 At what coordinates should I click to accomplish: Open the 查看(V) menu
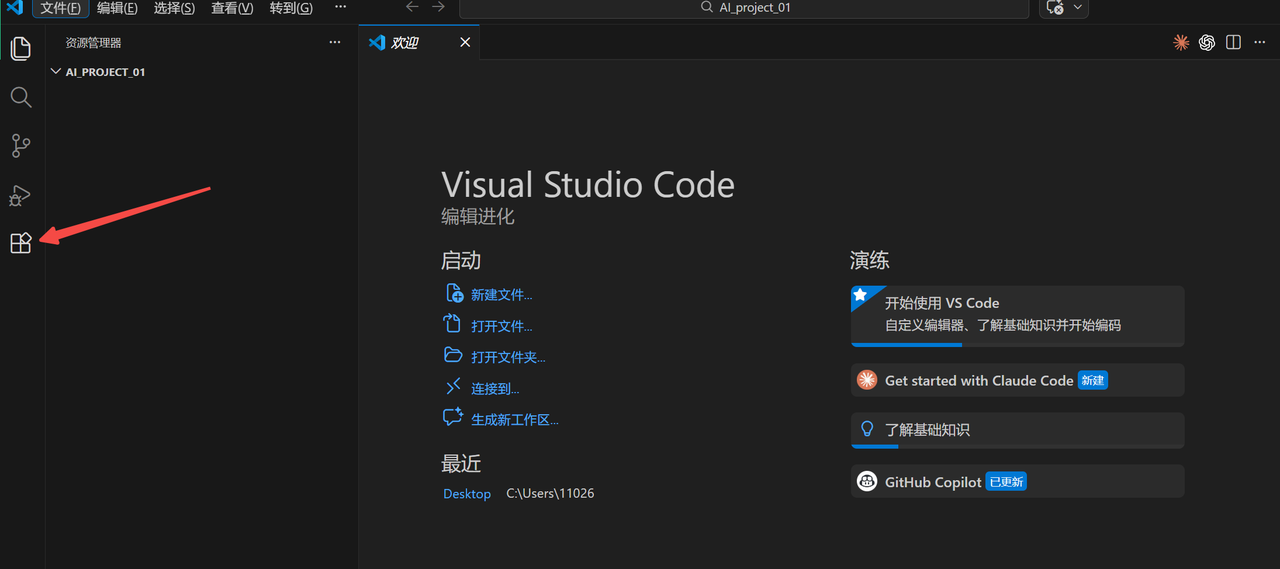232,8
